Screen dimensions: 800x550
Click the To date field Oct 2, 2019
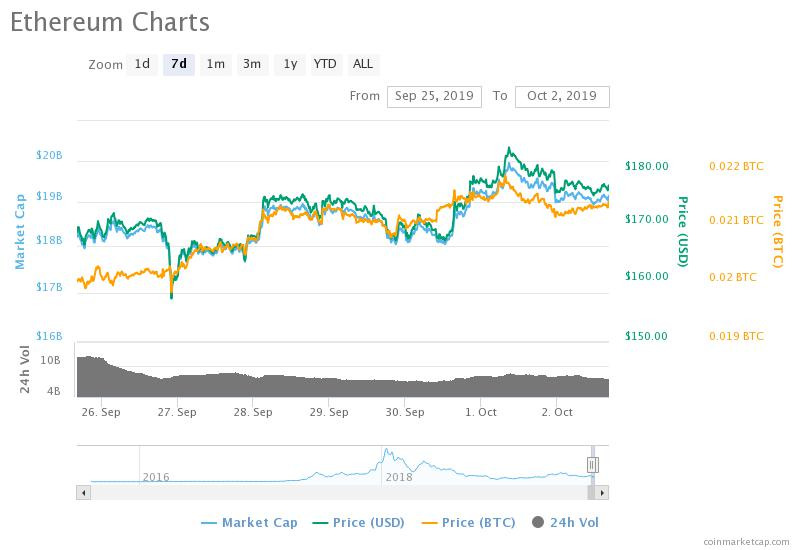point(562,96)
